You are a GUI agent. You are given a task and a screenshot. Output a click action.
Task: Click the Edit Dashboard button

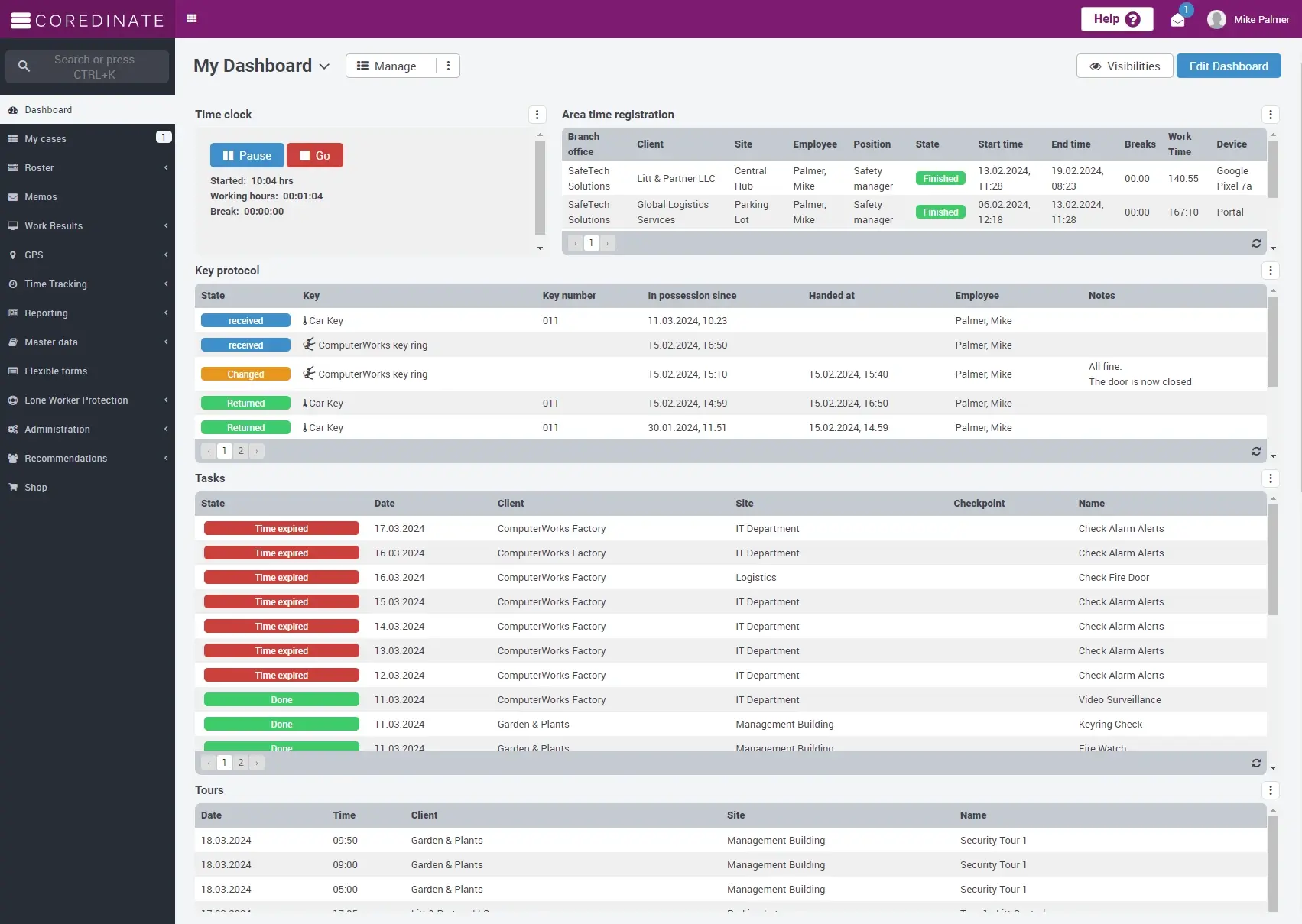pyautogui.click(x=1228, y=66)
